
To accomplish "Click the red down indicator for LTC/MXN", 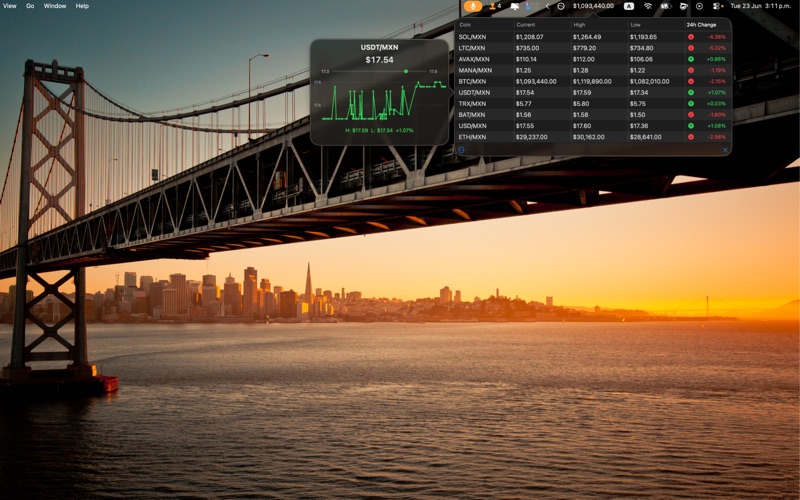I will [691, 48].
